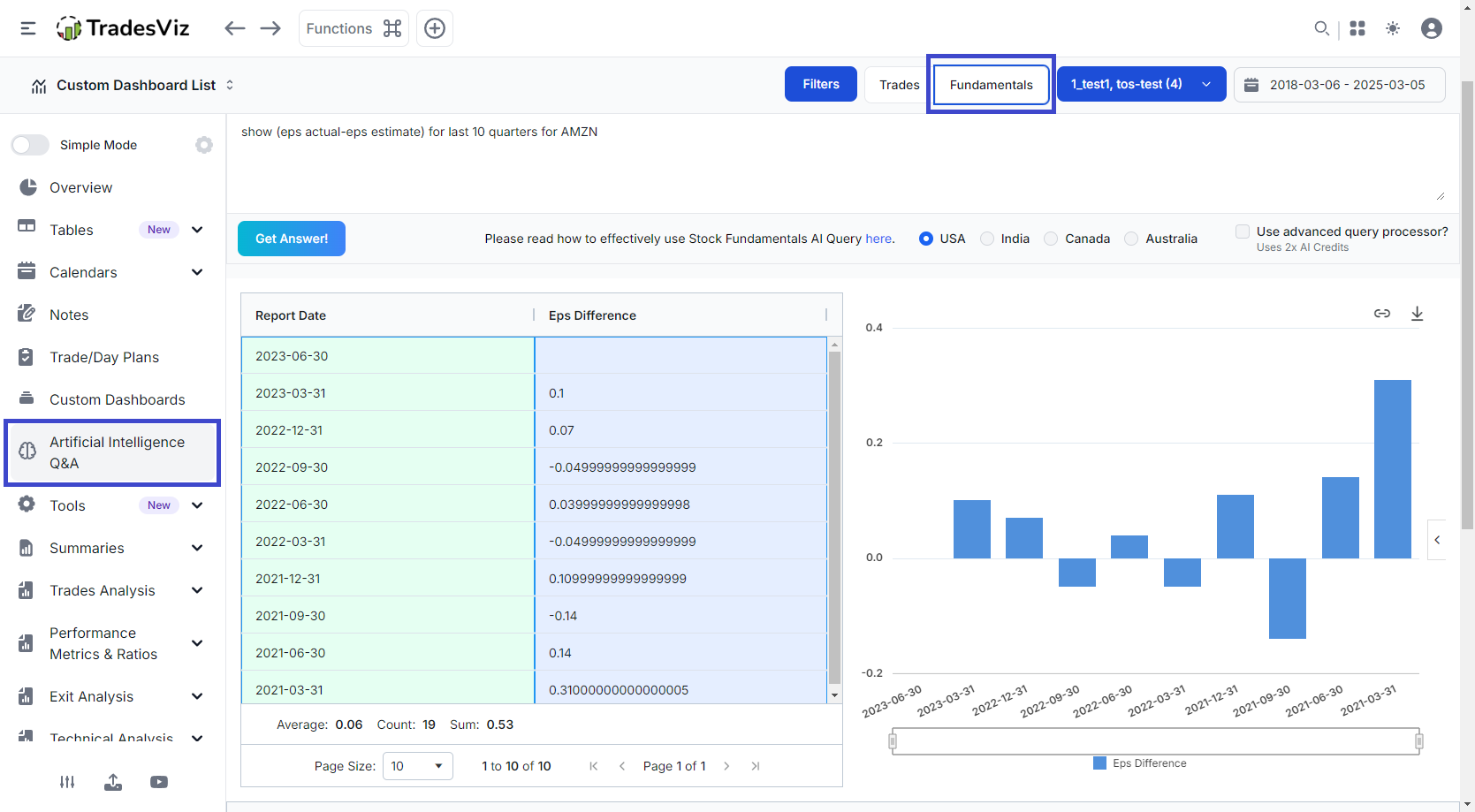
Task: Download the chart image
Action: click(x=1418, y=314)
